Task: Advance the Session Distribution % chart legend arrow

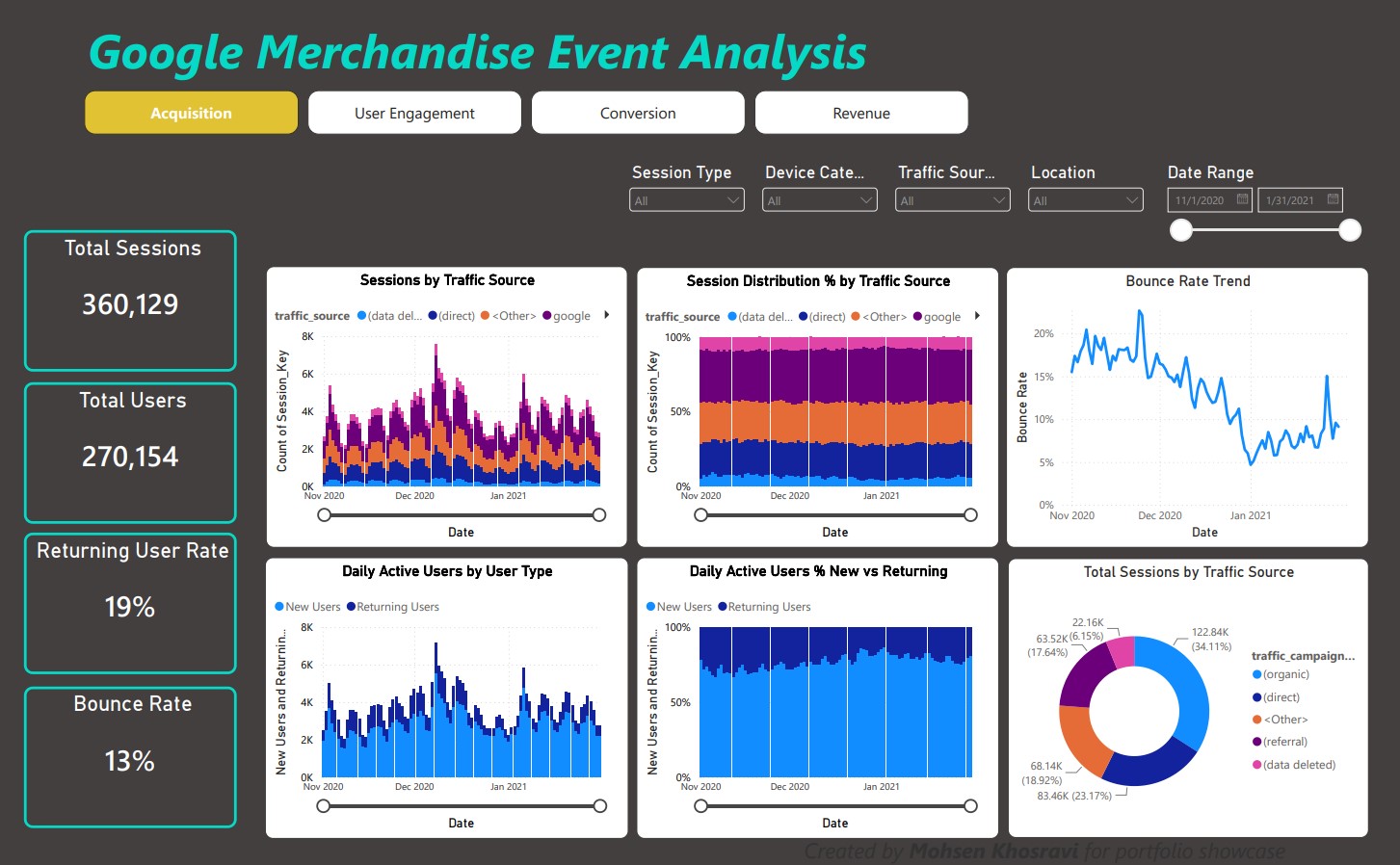Action: coord(977,316)
